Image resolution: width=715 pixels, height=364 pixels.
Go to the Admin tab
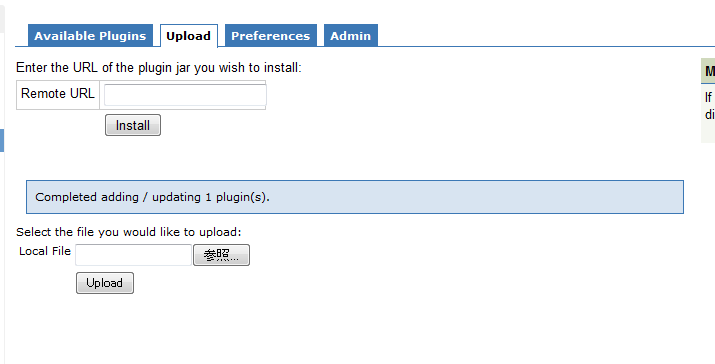(x=351, y=36)
